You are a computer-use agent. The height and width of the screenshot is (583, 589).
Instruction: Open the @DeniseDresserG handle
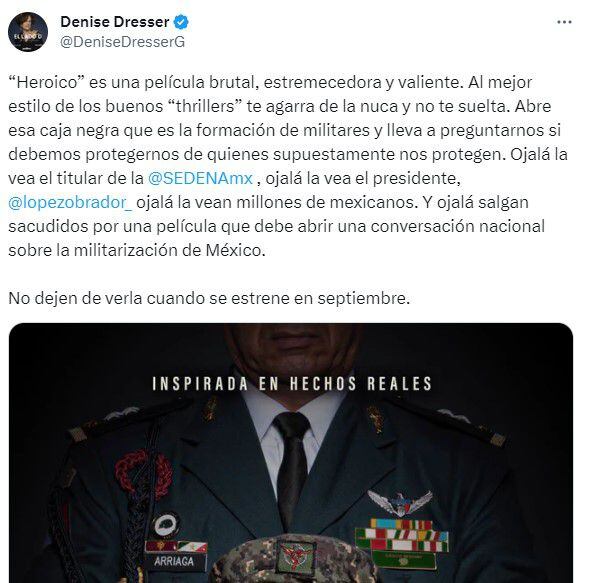pos(122,42)
